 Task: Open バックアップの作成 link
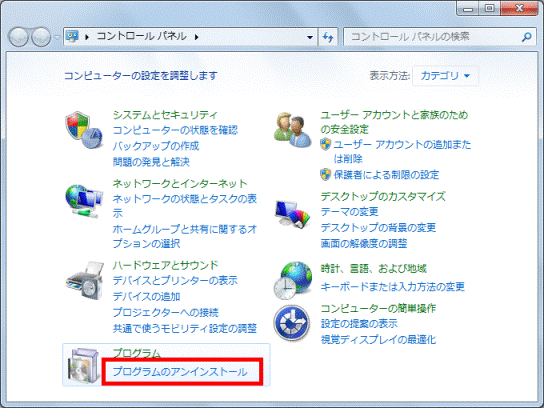coord(156,146)
